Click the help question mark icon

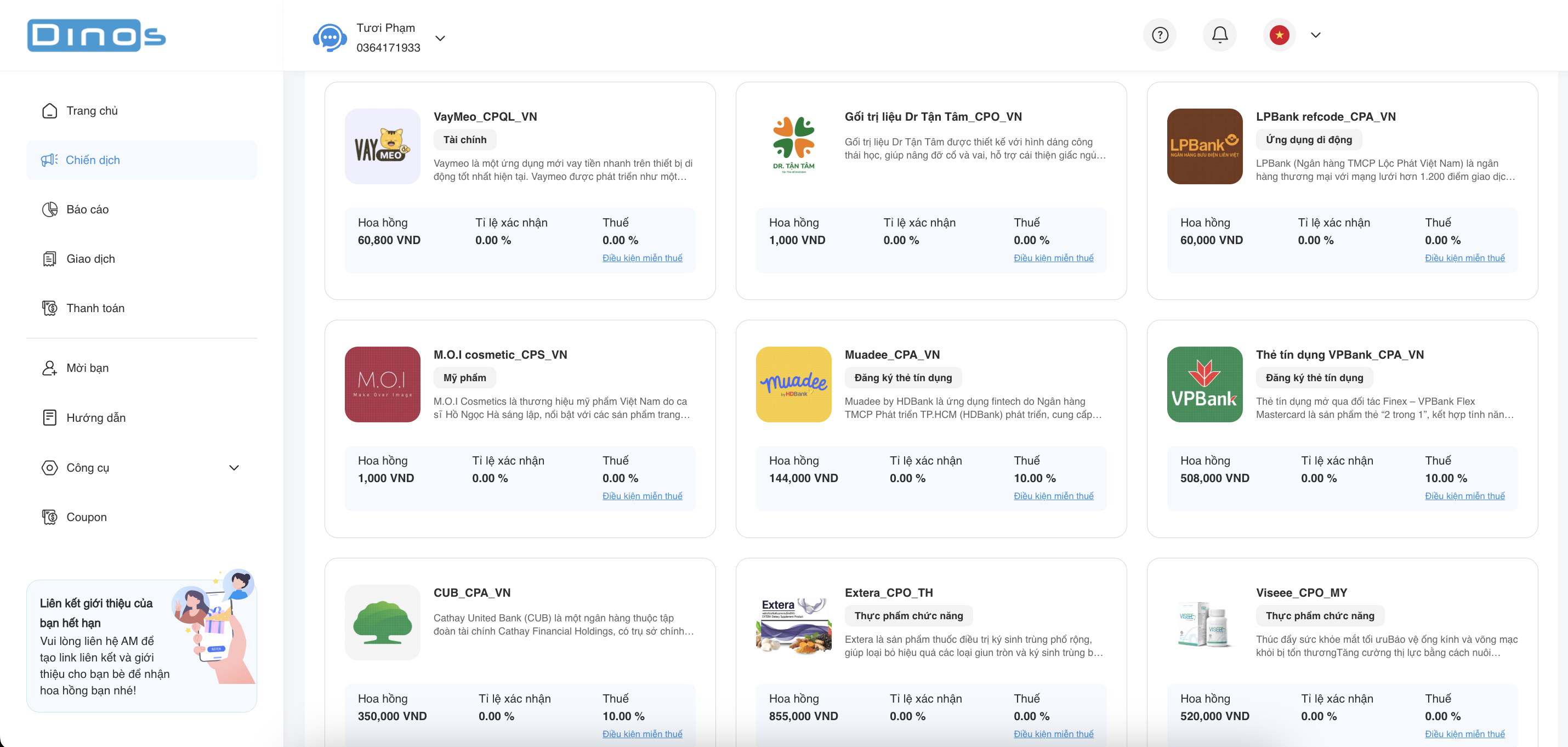(x=1160, y=35)
